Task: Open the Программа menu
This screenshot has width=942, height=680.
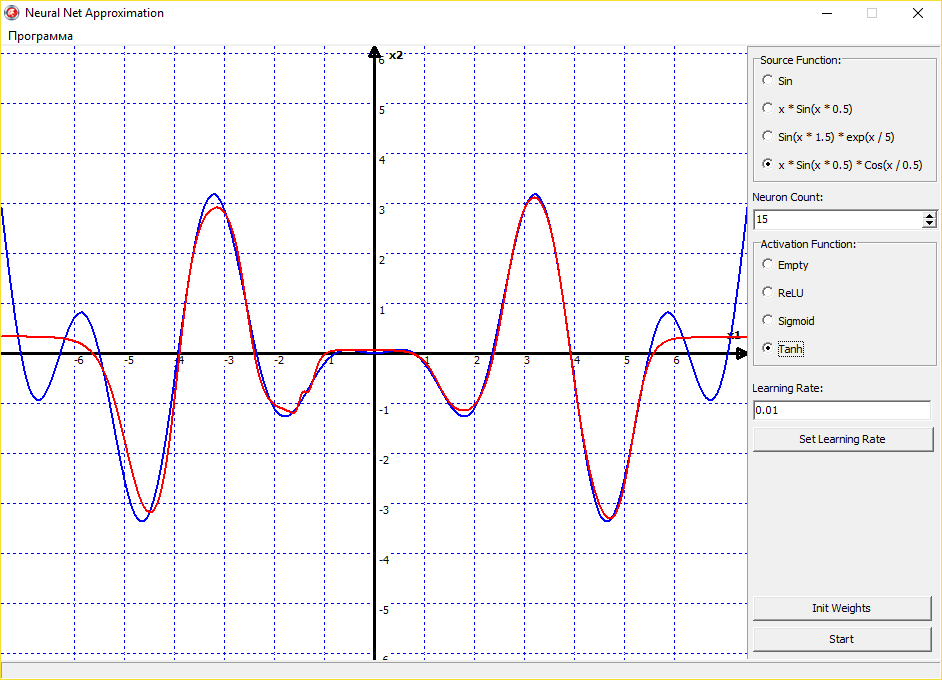Action: [x=40, y=36]
